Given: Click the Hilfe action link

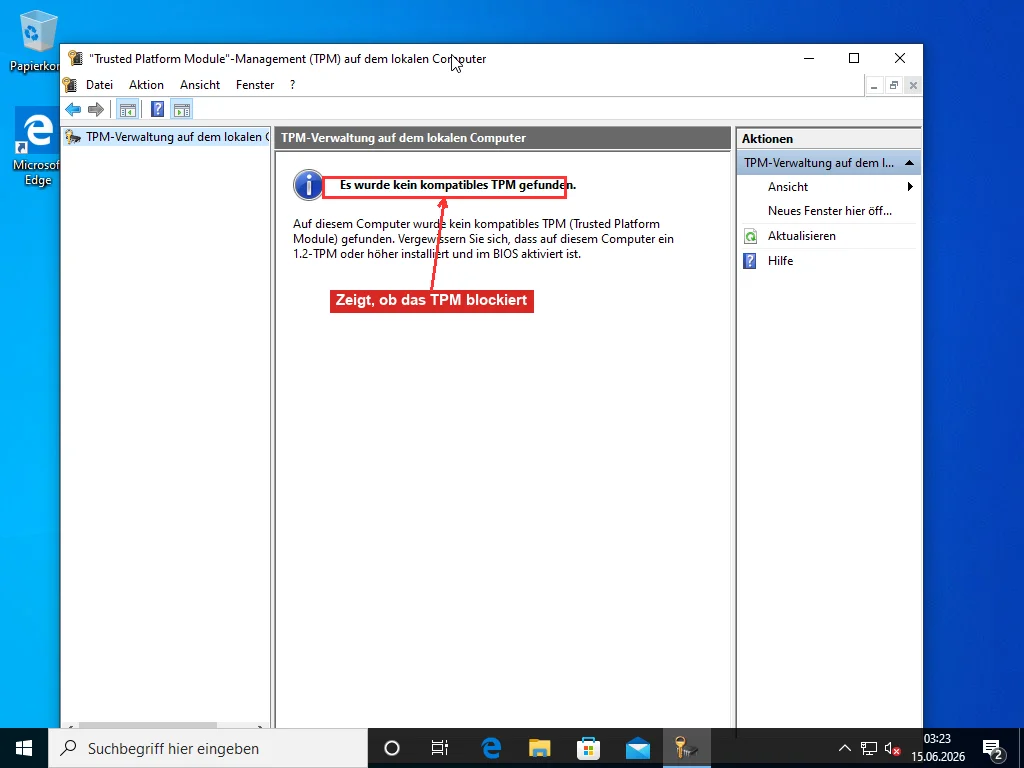Looking at the screenshot, I should [780, 261].
